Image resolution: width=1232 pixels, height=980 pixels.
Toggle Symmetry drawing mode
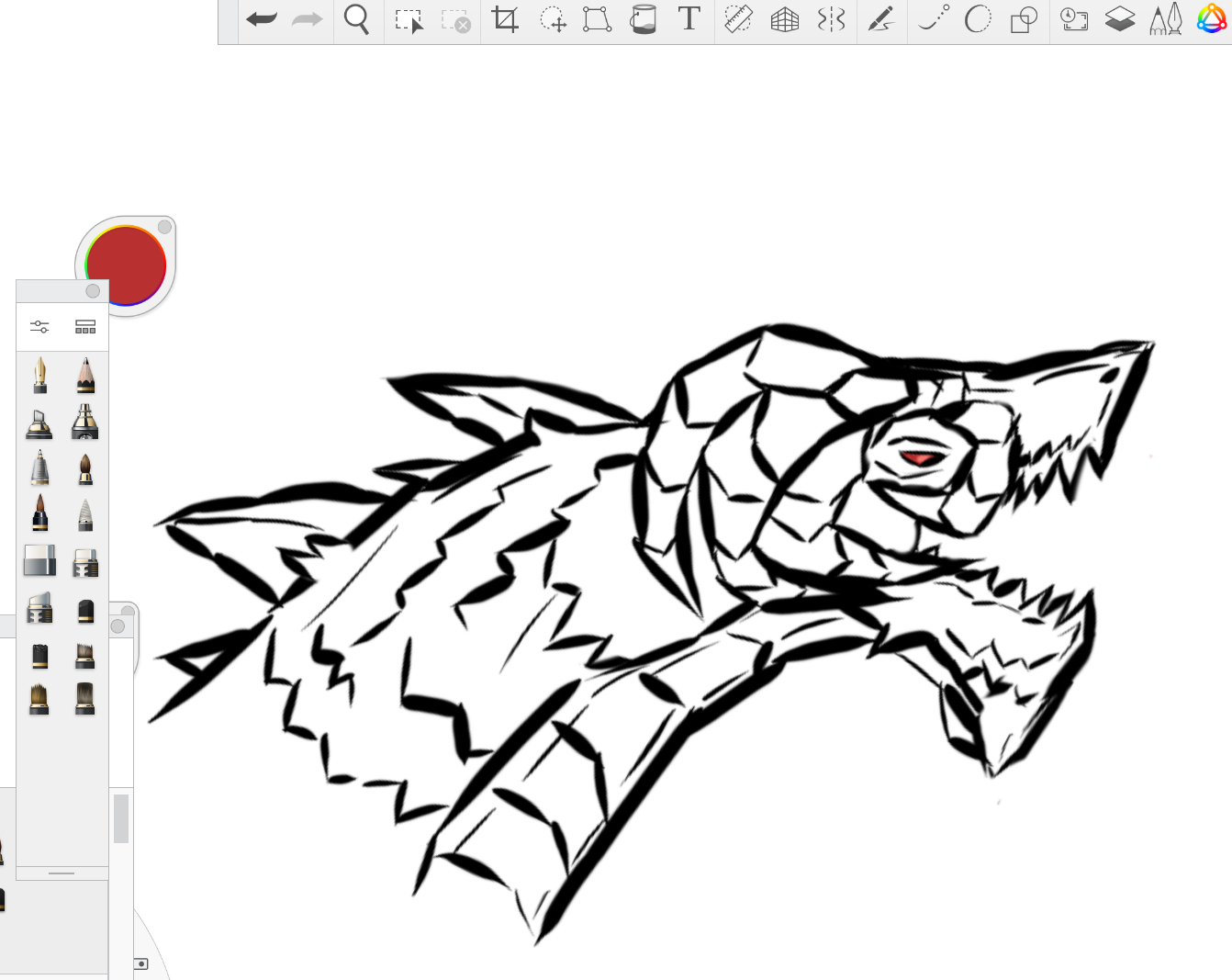point(831,19)
